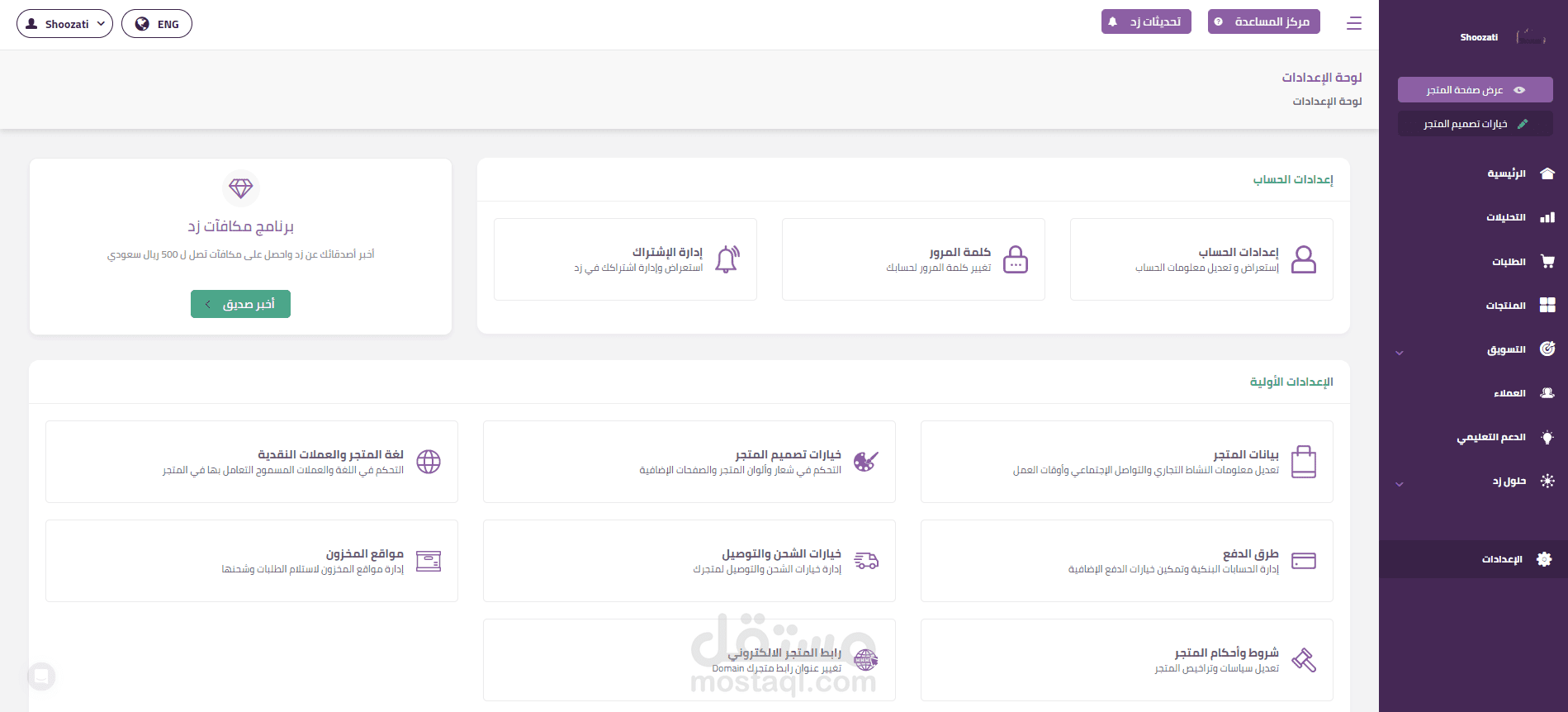Click the برنامج مكافآت زد heading
Image resolution: width=1568 pixels, height=712 pixels.
[x=240, y=226]
